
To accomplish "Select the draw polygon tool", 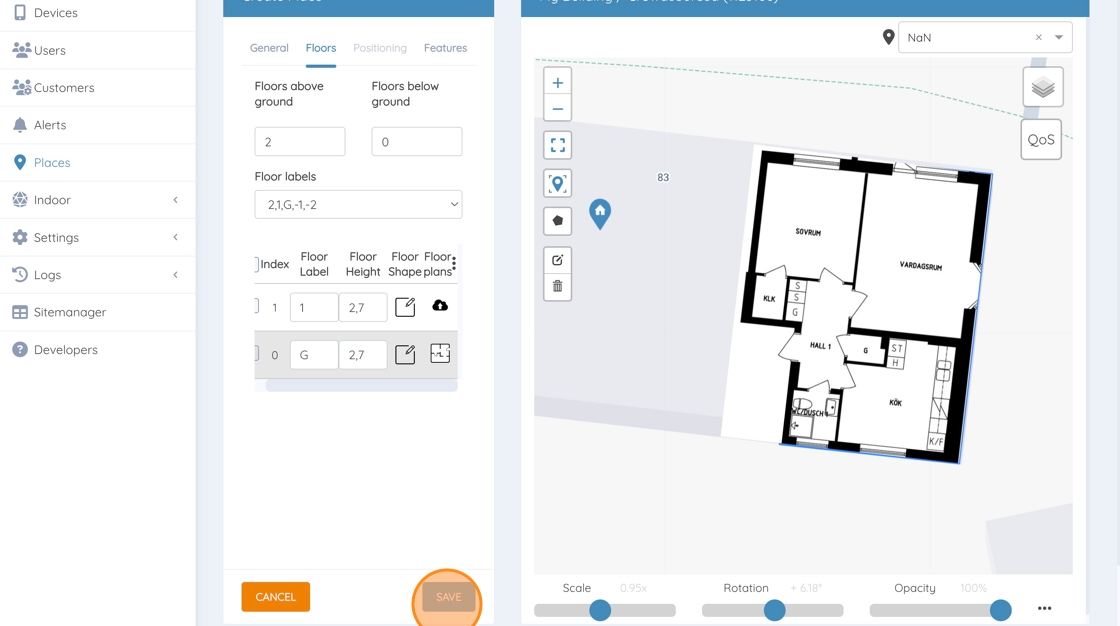I will pyautogui.click(x=558, y=221).
